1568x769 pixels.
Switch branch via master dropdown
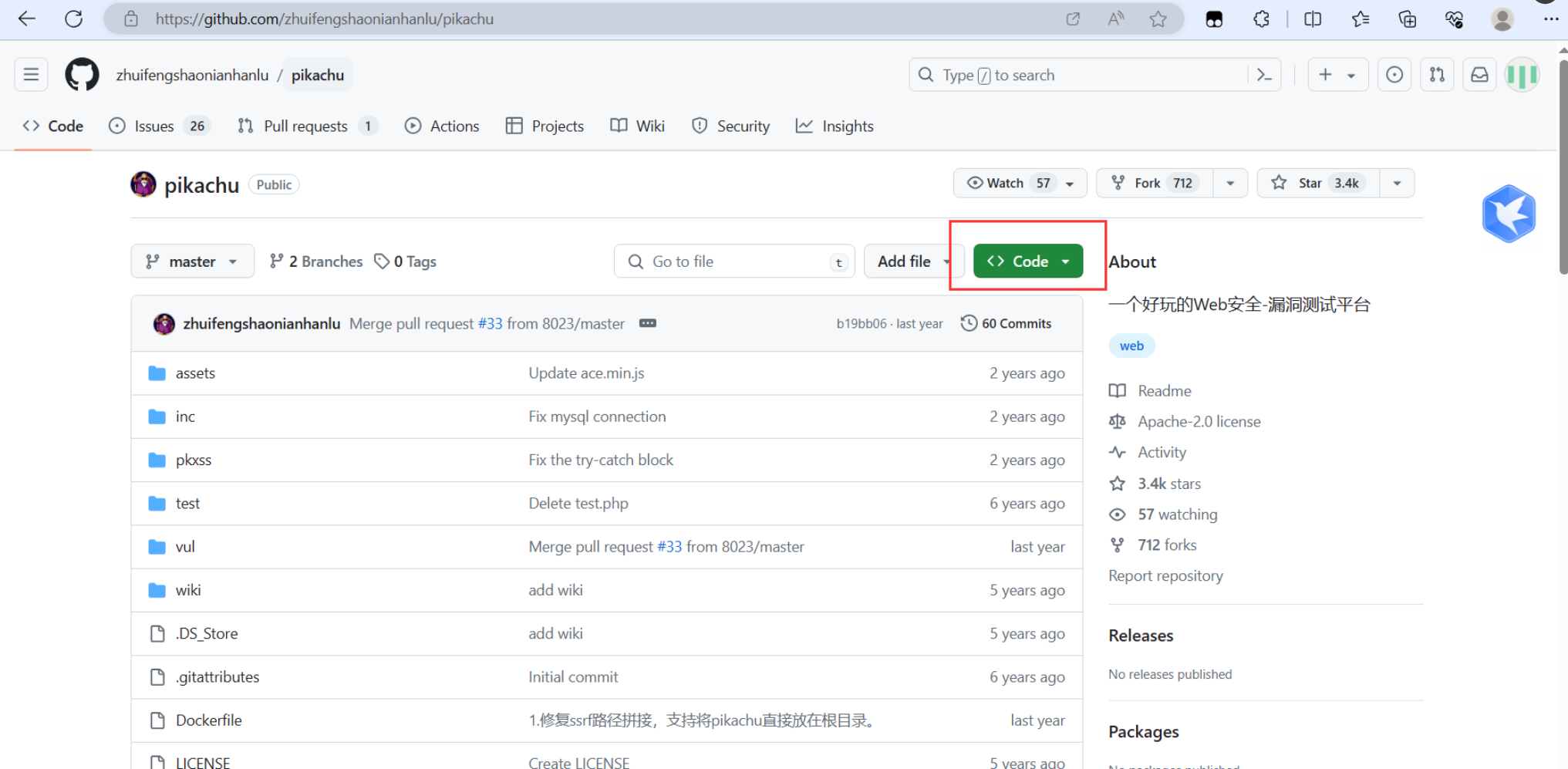193,261
